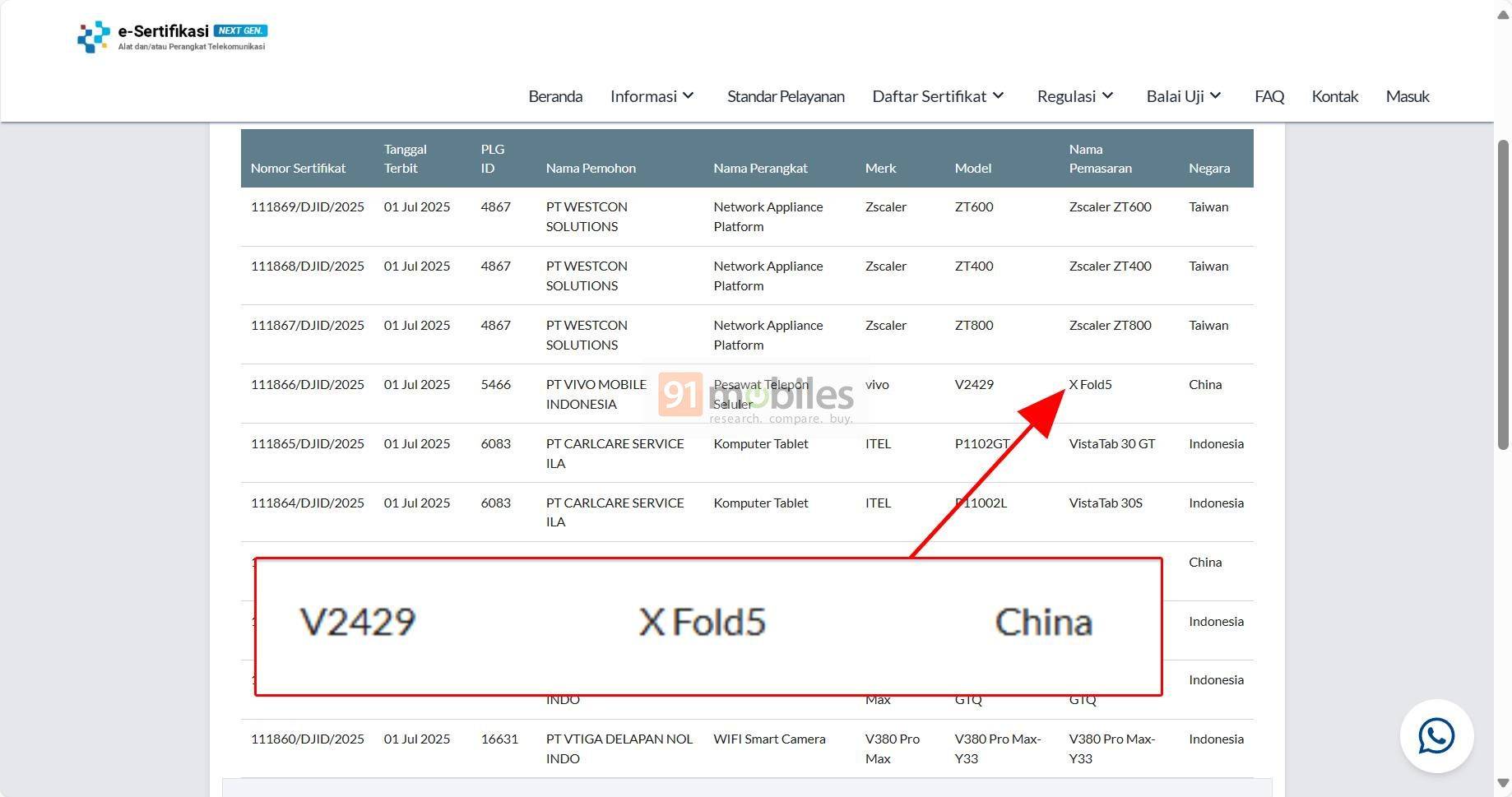The width and height of the screenshot is (1512, 797).
Task: Select certificate 111866/DJID/2025
Action: [x=307, y=384]
